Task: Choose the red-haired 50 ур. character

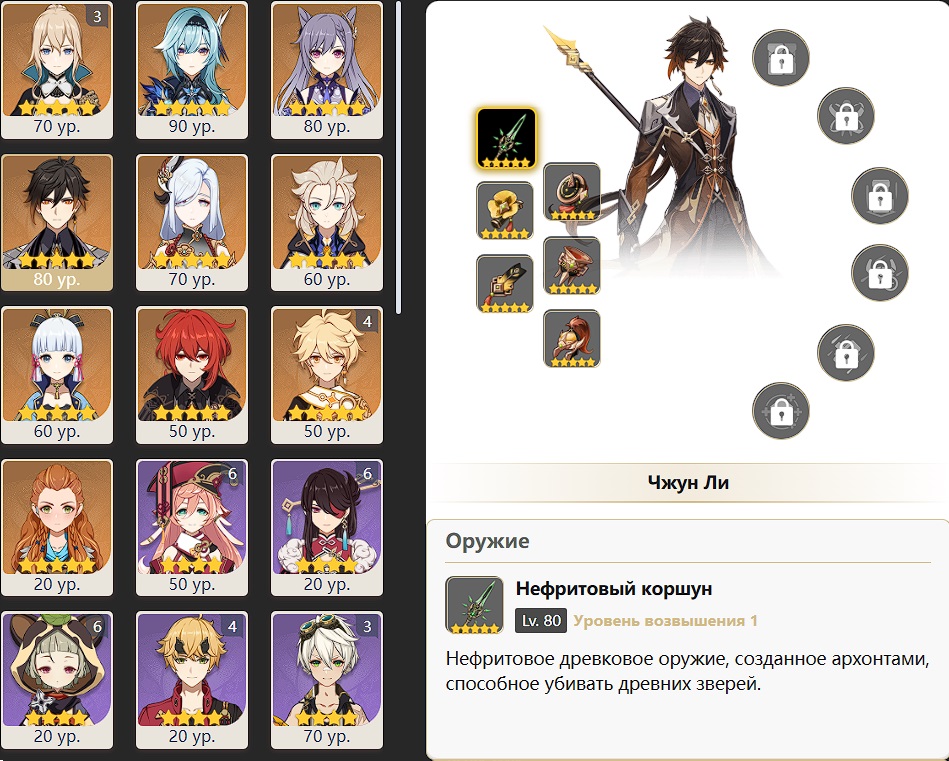Action: click(x=192, y=375)
